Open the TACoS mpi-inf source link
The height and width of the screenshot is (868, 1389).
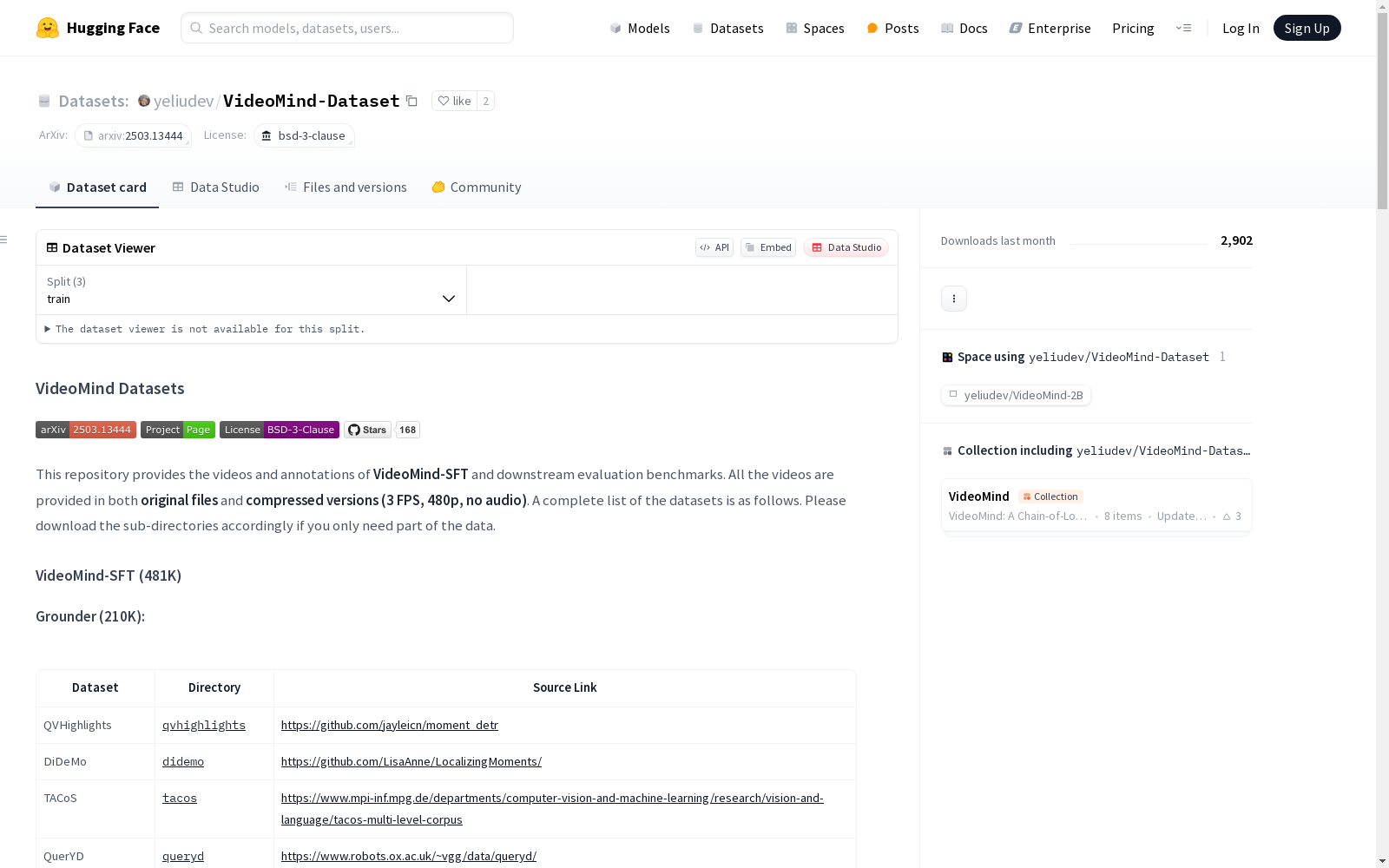tap(552, 809)
